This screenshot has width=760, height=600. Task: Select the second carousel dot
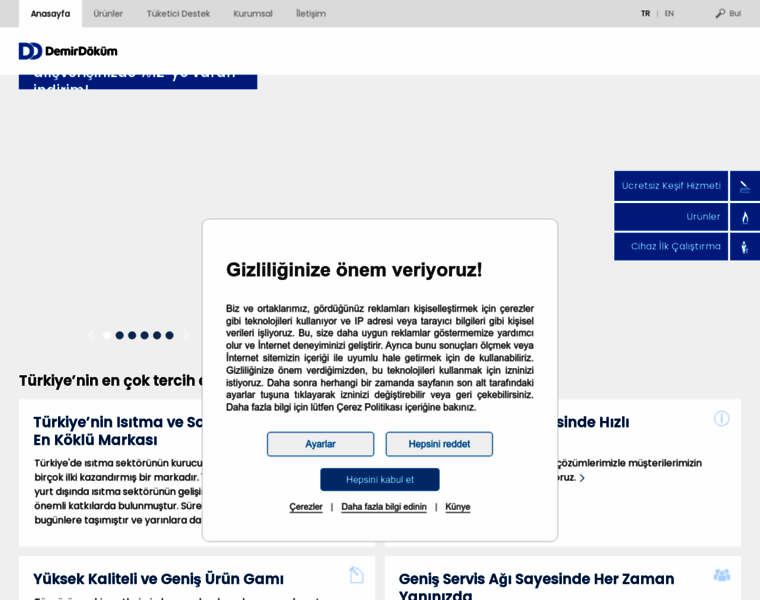pos(120,335)
